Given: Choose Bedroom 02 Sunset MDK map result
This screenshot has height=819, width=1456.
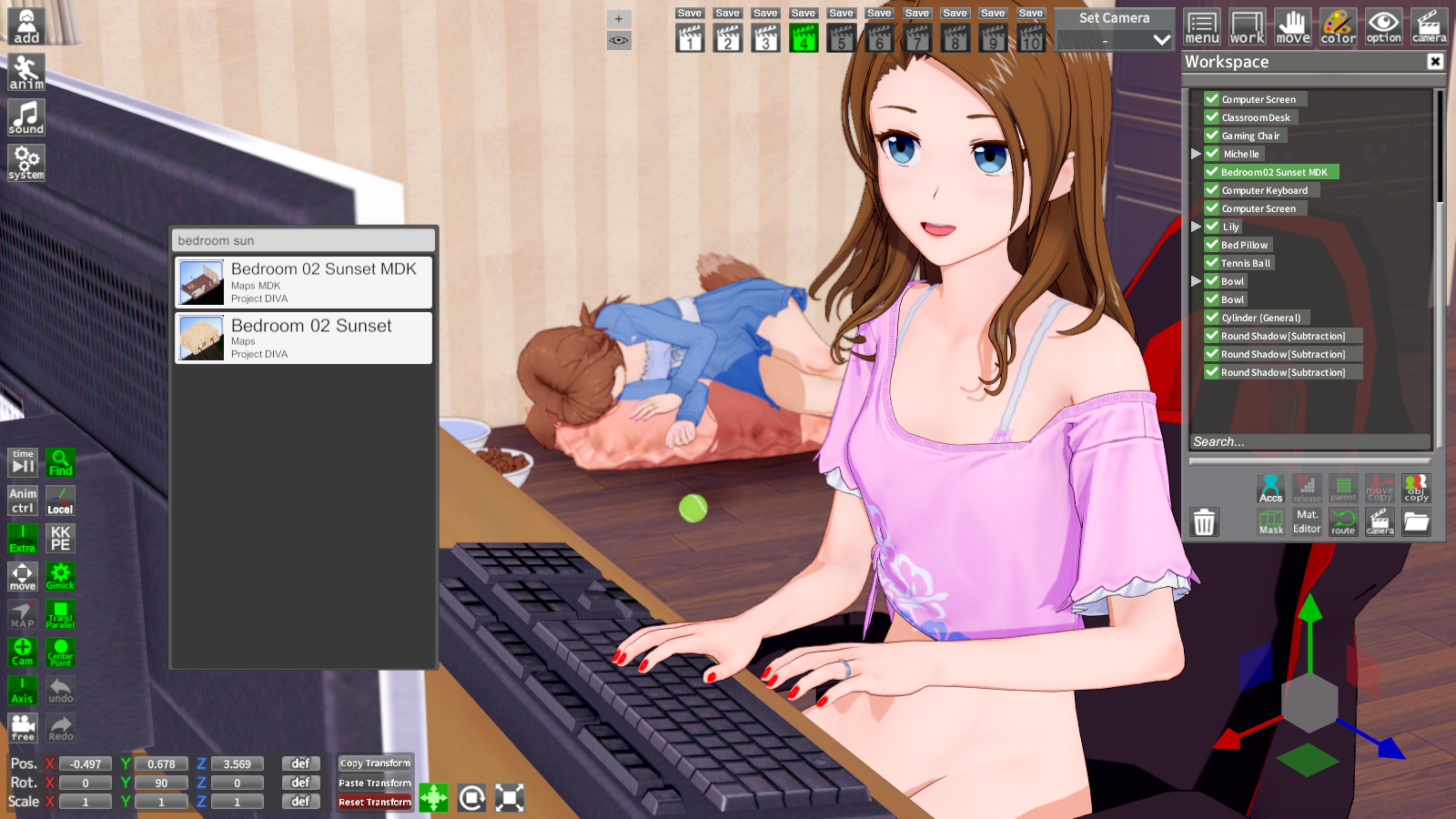Looking at the screenshot, I should click(x=303, y=282).
